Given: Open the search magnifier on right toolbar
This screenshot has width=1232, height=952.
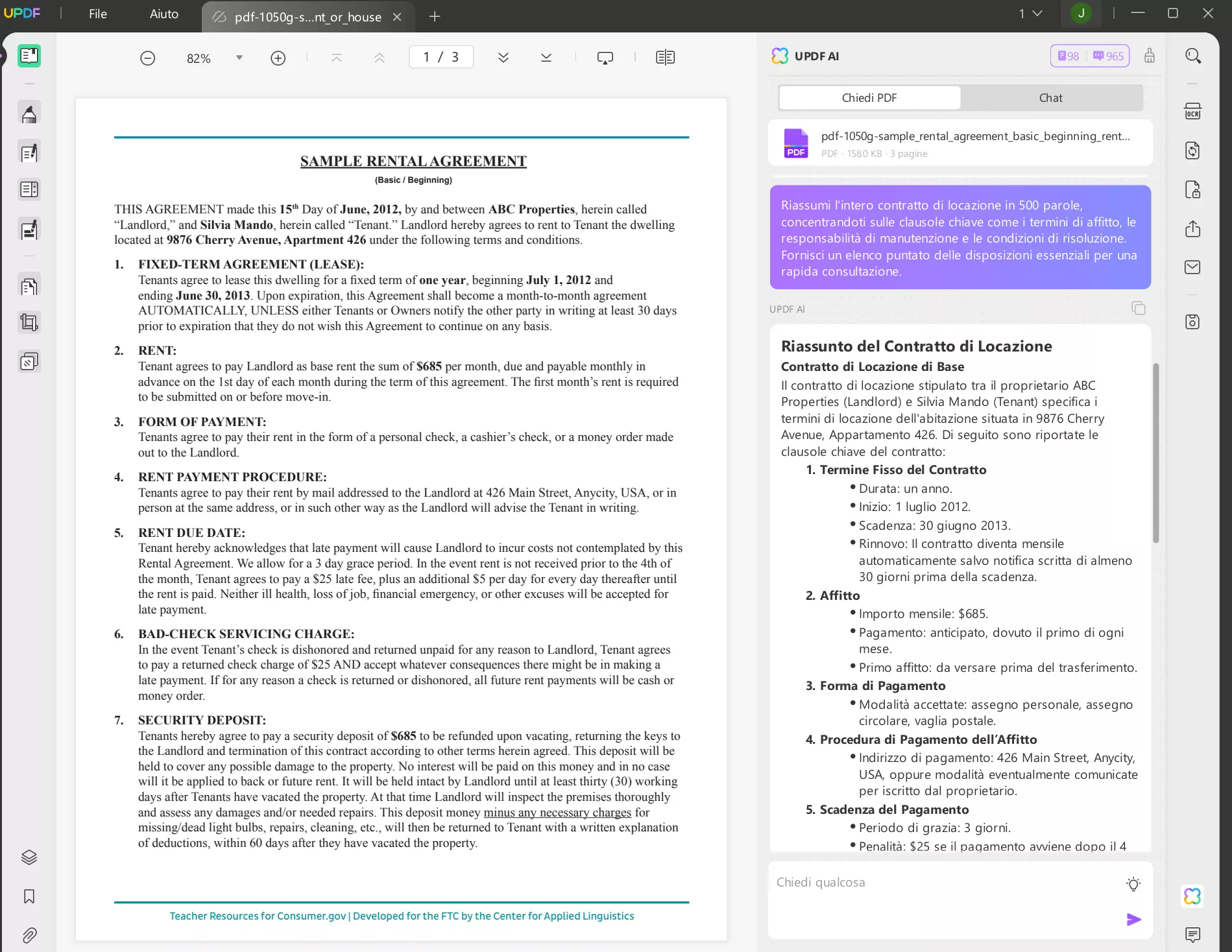Looking at the screenshot, I should tap(1193, 56).
